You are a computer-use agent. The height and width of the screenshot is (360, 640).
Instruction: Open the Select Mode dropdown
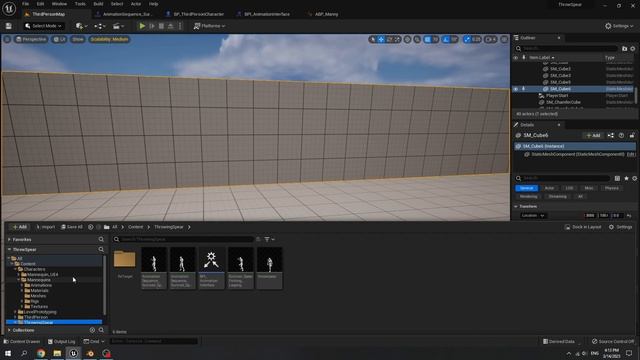[x=43, y=26]
